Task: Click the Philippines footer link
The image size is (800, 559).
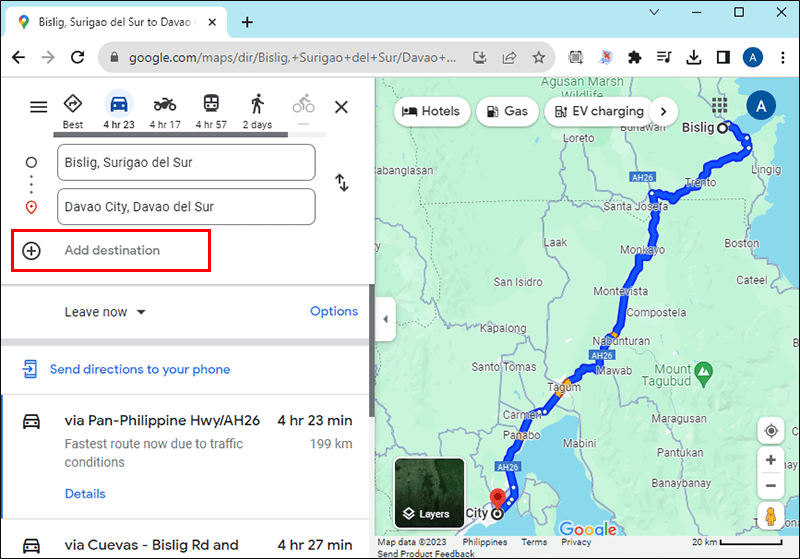Action: tap(485, 542)
